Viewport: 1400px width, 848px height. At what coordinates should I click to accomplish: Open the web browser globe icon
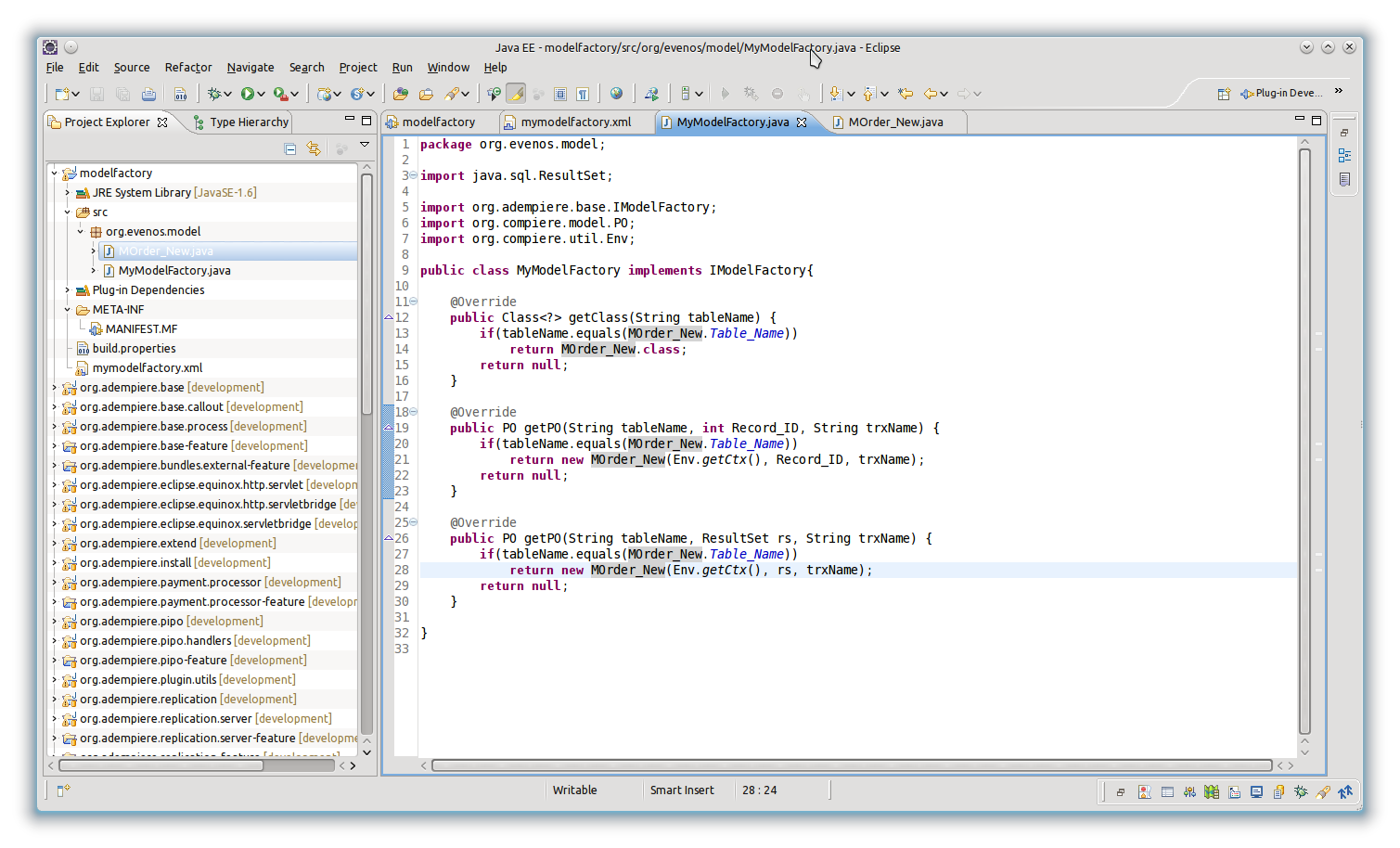click(616, 94)
